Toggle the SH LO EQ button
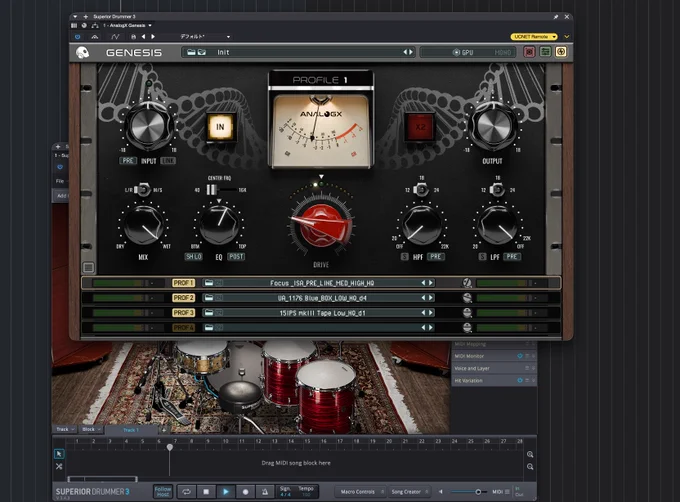Image resolution: width=680 pixels, height=502 pixels. click(193, 257)
